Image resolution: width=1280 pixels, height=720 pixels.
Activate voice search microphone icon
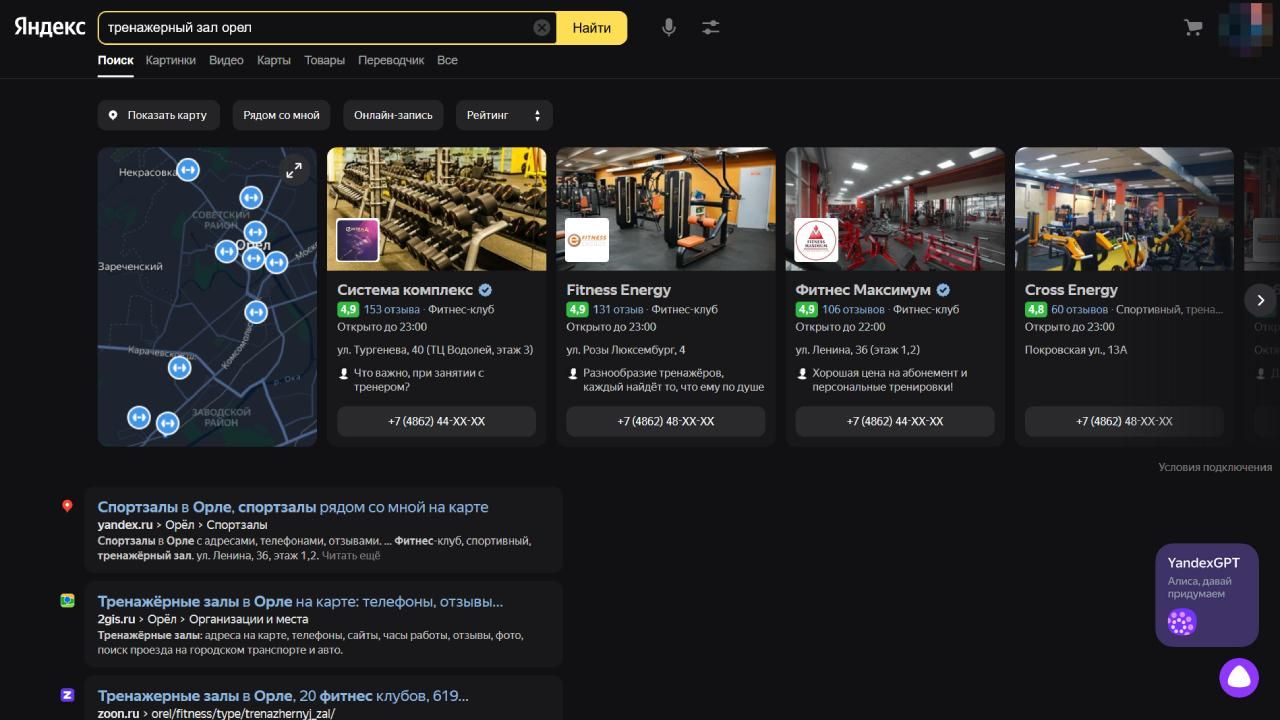click(668, 27)
